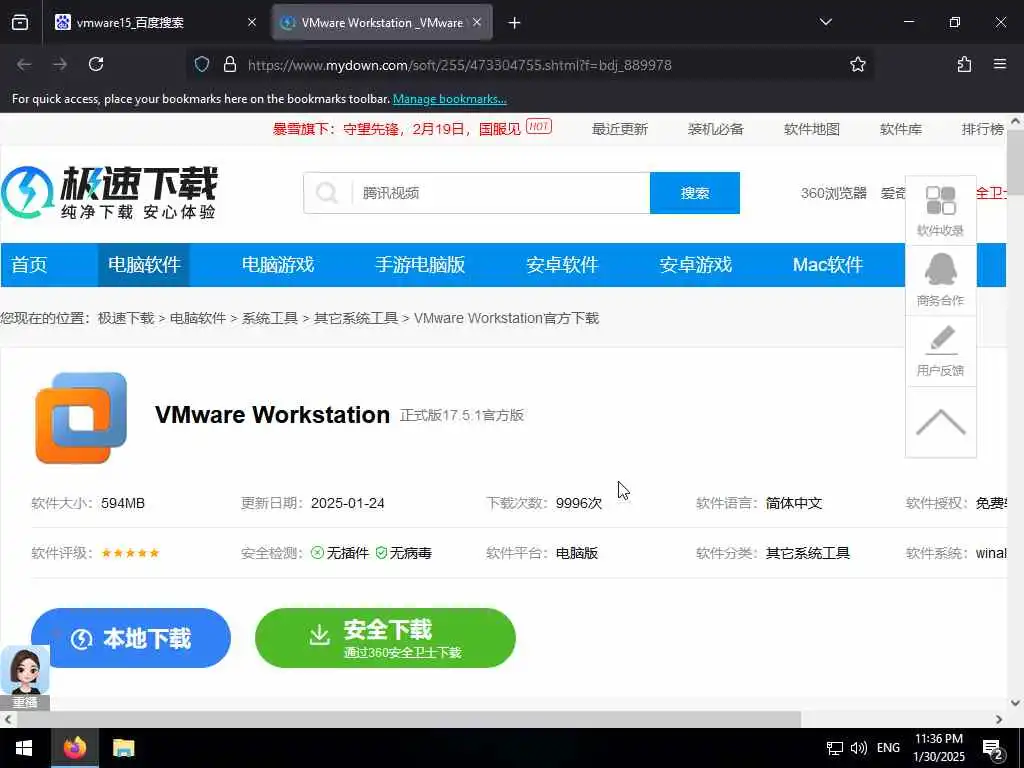
Task: Bookmark this page with star icon
Action: pyautogui.click(x=857, y=64)
